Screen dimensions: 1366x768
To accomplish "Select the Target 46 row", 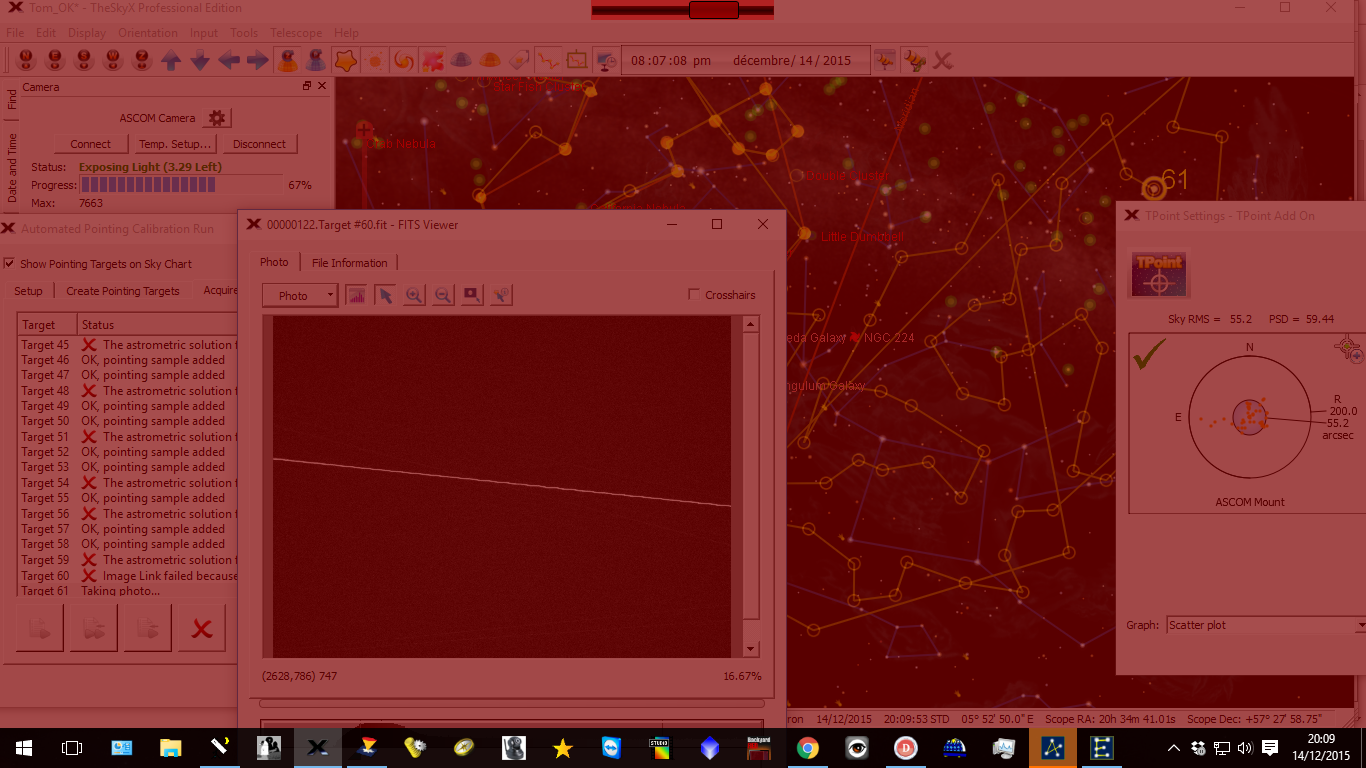I will [x=128, y=360].
